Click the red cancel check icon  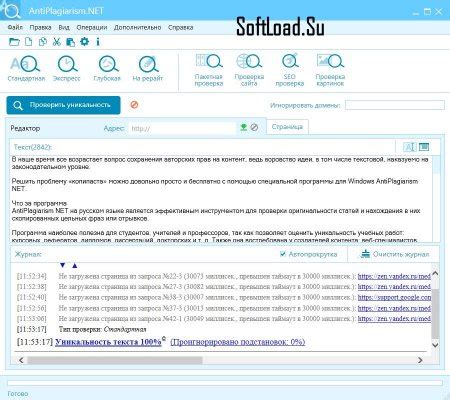[134, 105]
